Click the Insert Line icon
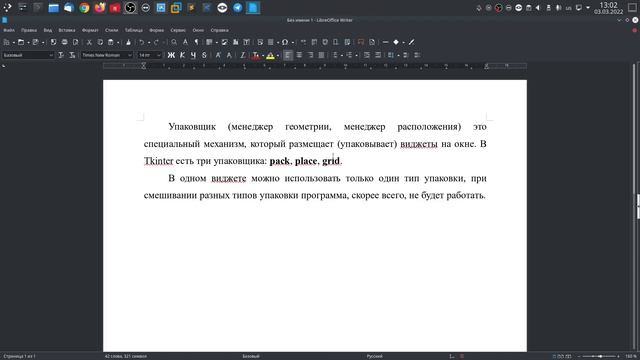Image resolution: width=640 pixels, height=360 pixels. 385,42
